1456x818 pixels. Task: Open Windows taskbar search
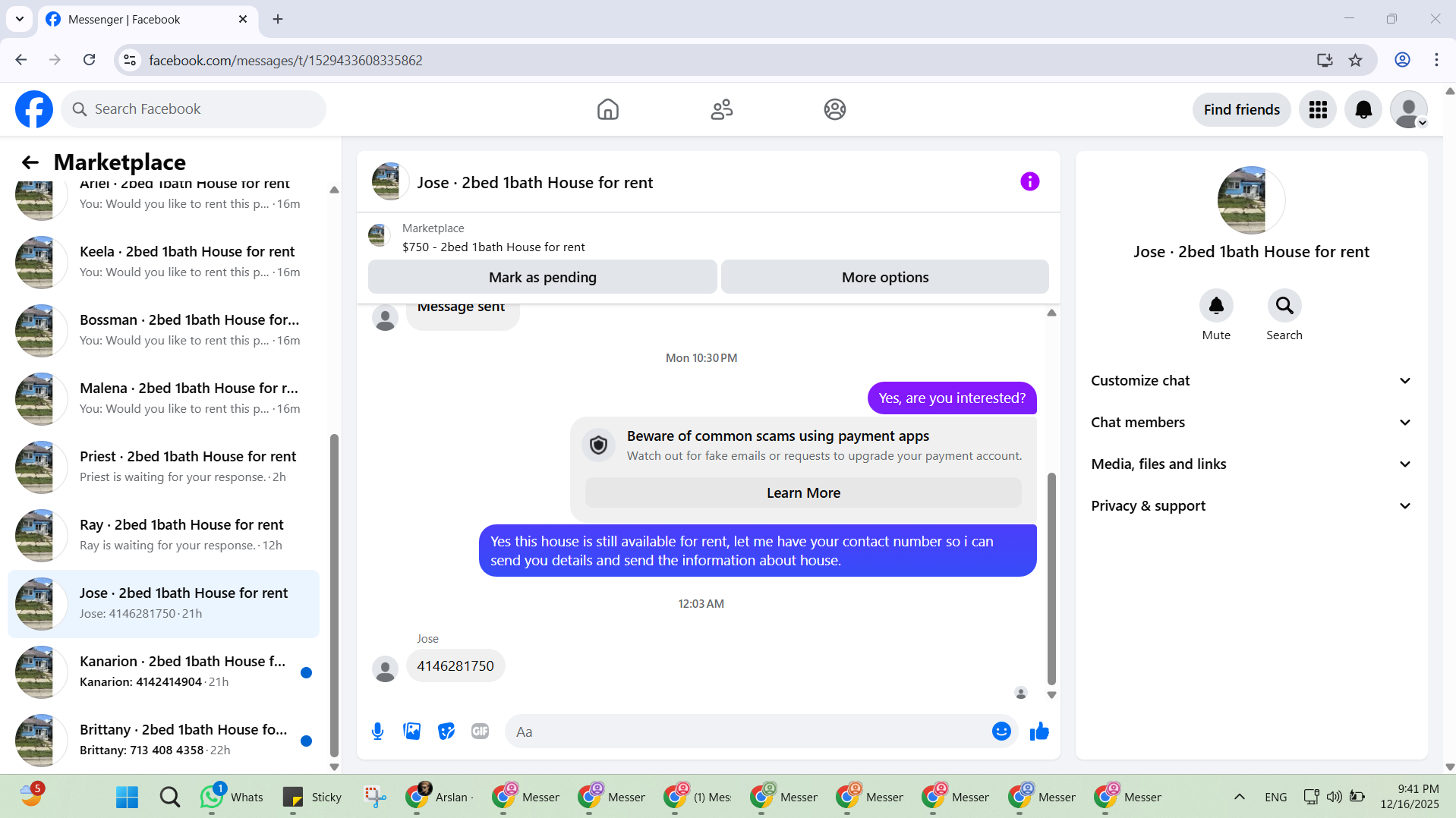pos(170,797)
